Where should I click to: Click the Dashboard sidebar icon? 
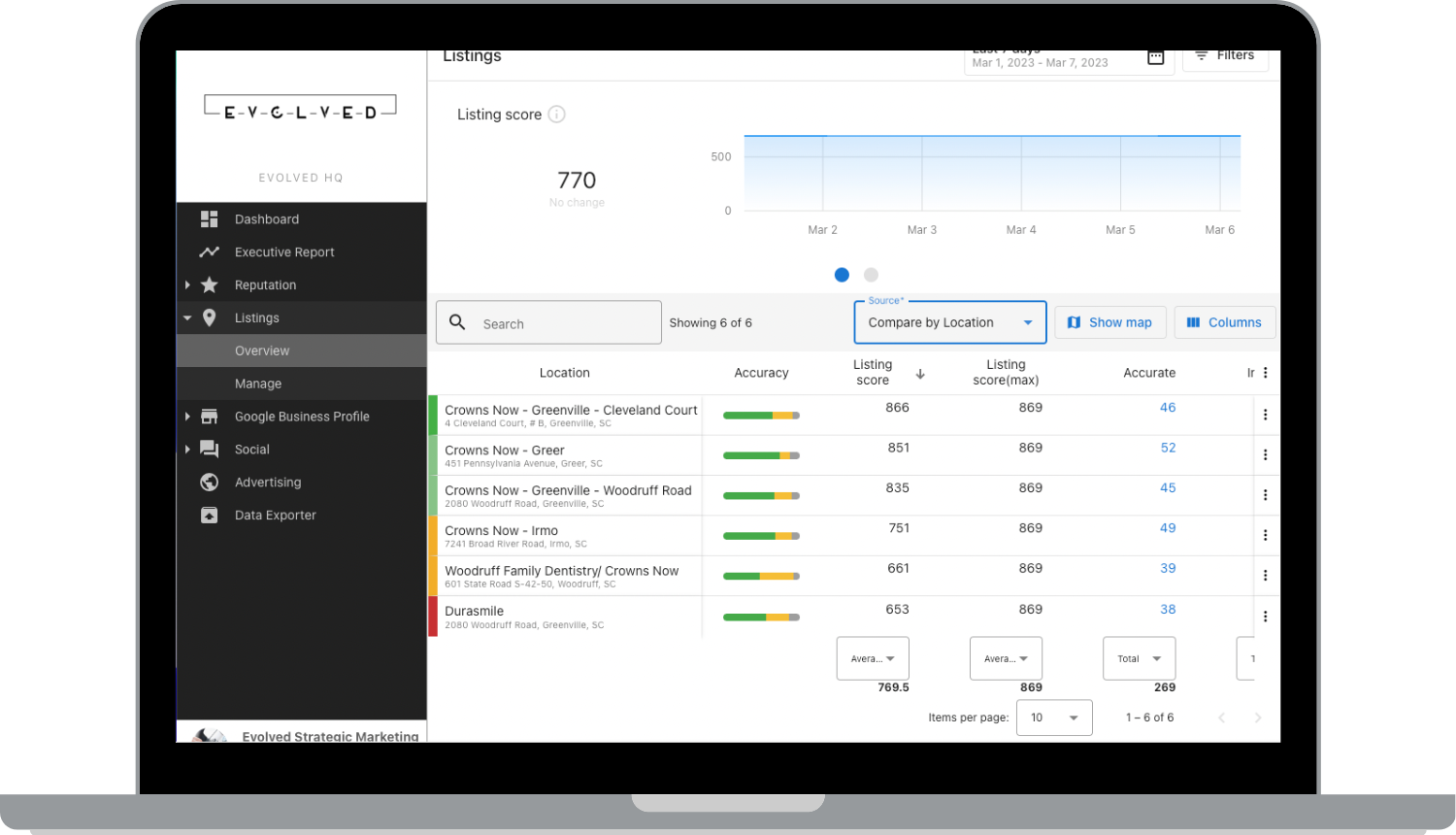(x=209, y=218)
